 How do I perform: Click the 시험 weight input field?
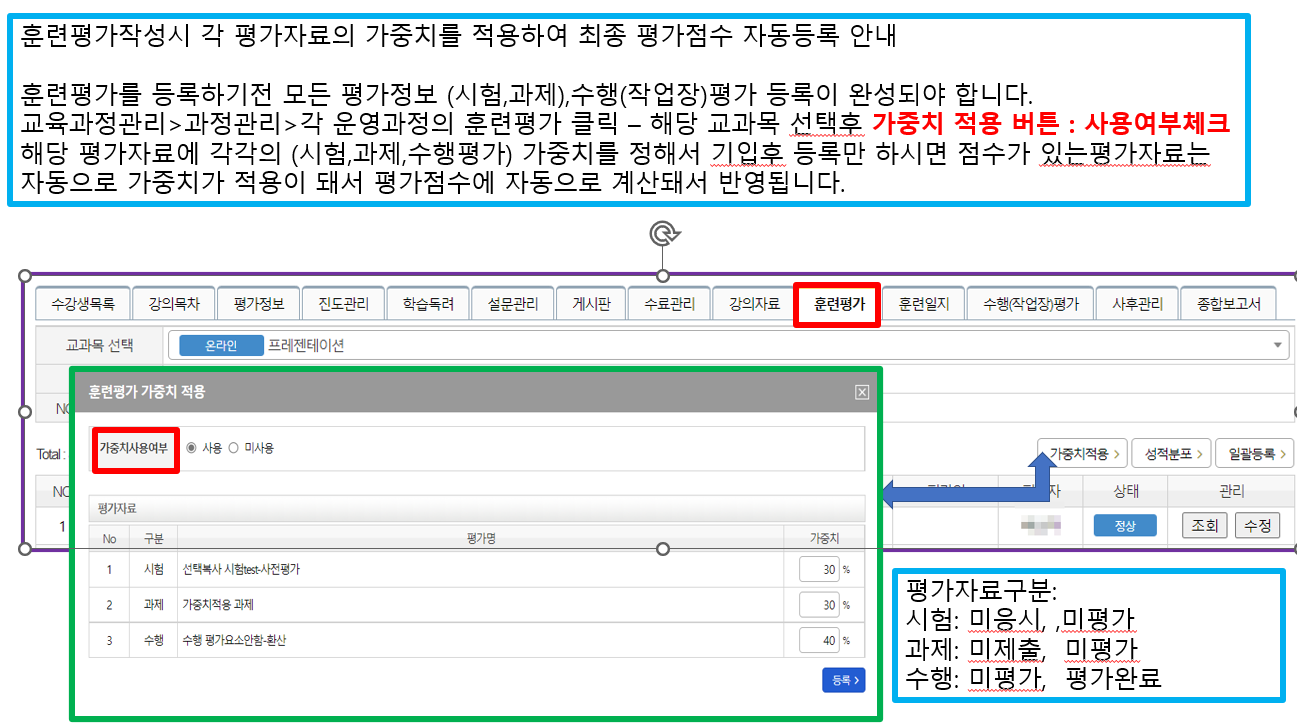[x=819, y=569]
